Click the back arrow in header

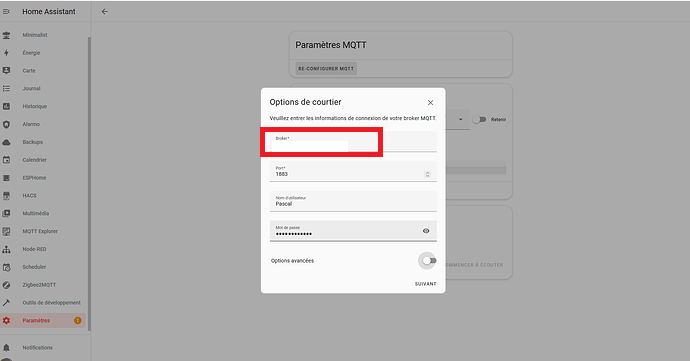(104, 11)
